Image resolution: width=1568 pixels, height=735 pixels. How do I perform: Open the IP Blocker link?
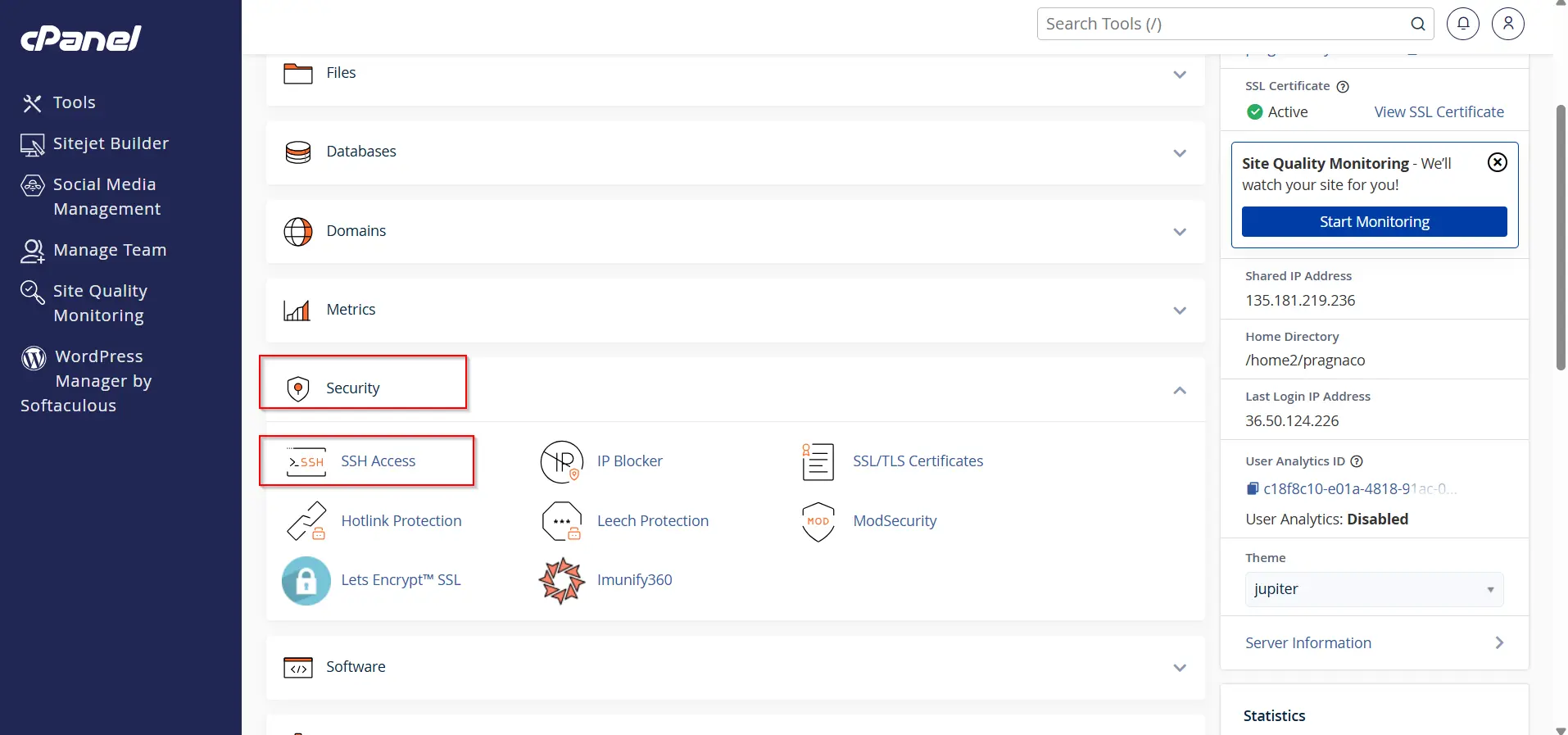(629, 461)
